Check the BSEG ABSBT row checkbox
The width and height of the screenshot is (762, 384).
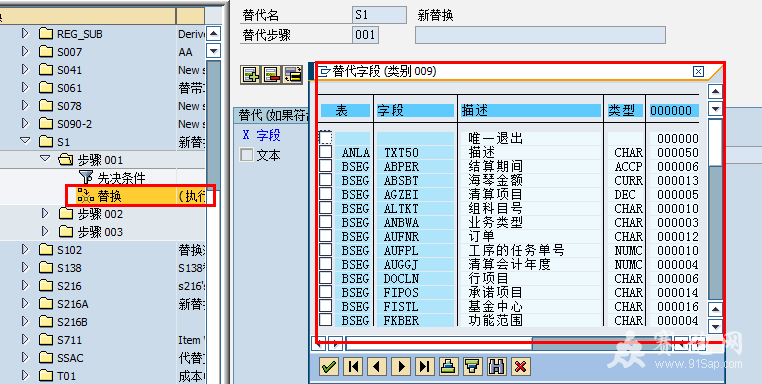(x=326, y=180)
